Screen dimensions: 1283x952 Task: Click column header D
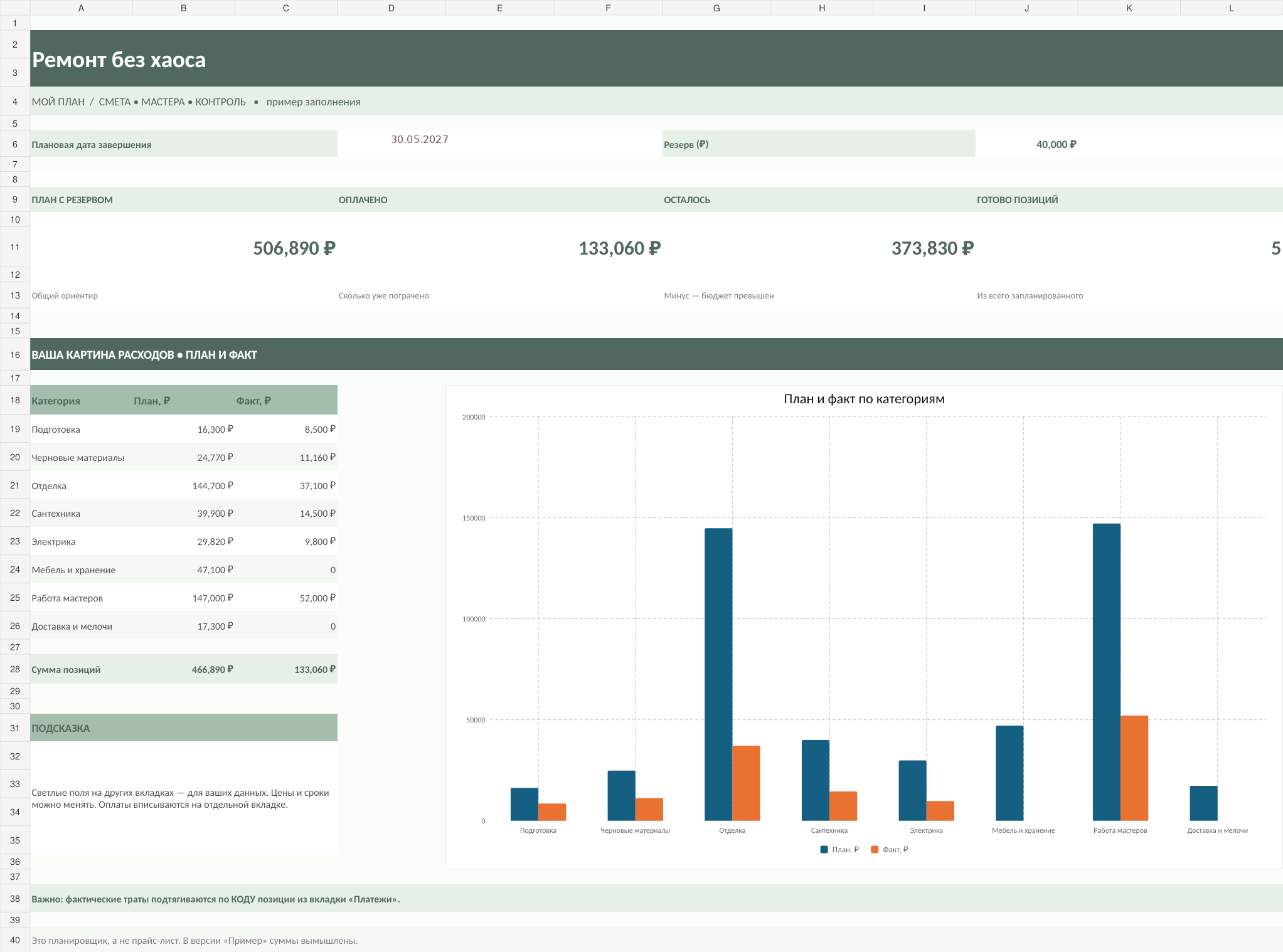(391, 8)
